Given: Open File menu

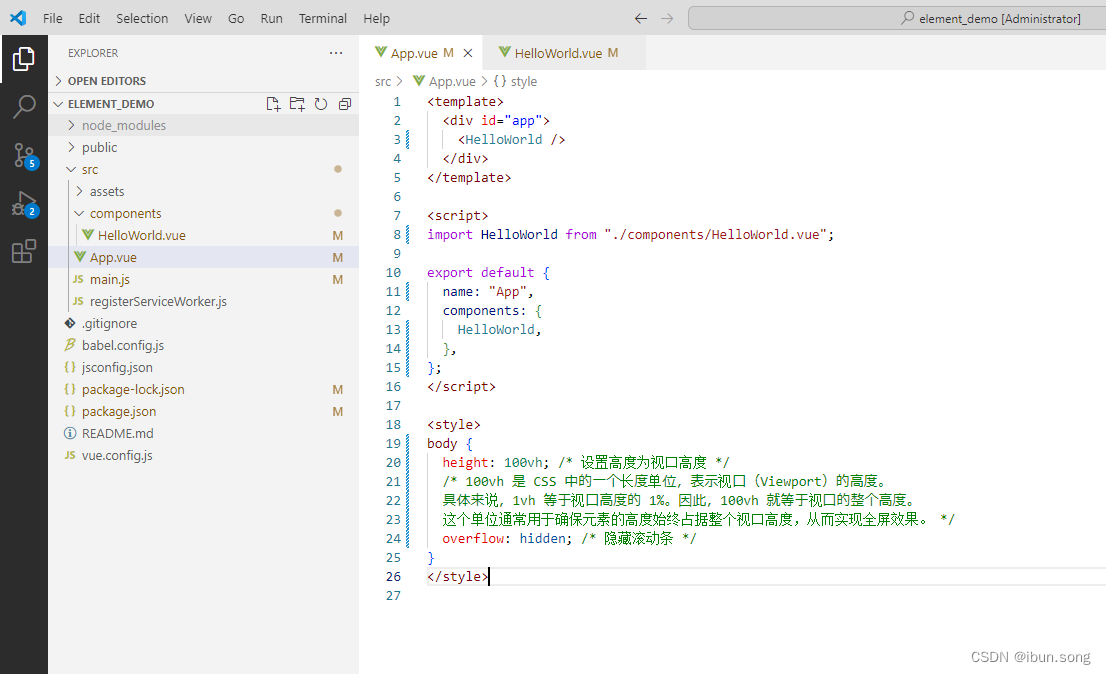Looking at the screenshot, I should click(52, 18).
